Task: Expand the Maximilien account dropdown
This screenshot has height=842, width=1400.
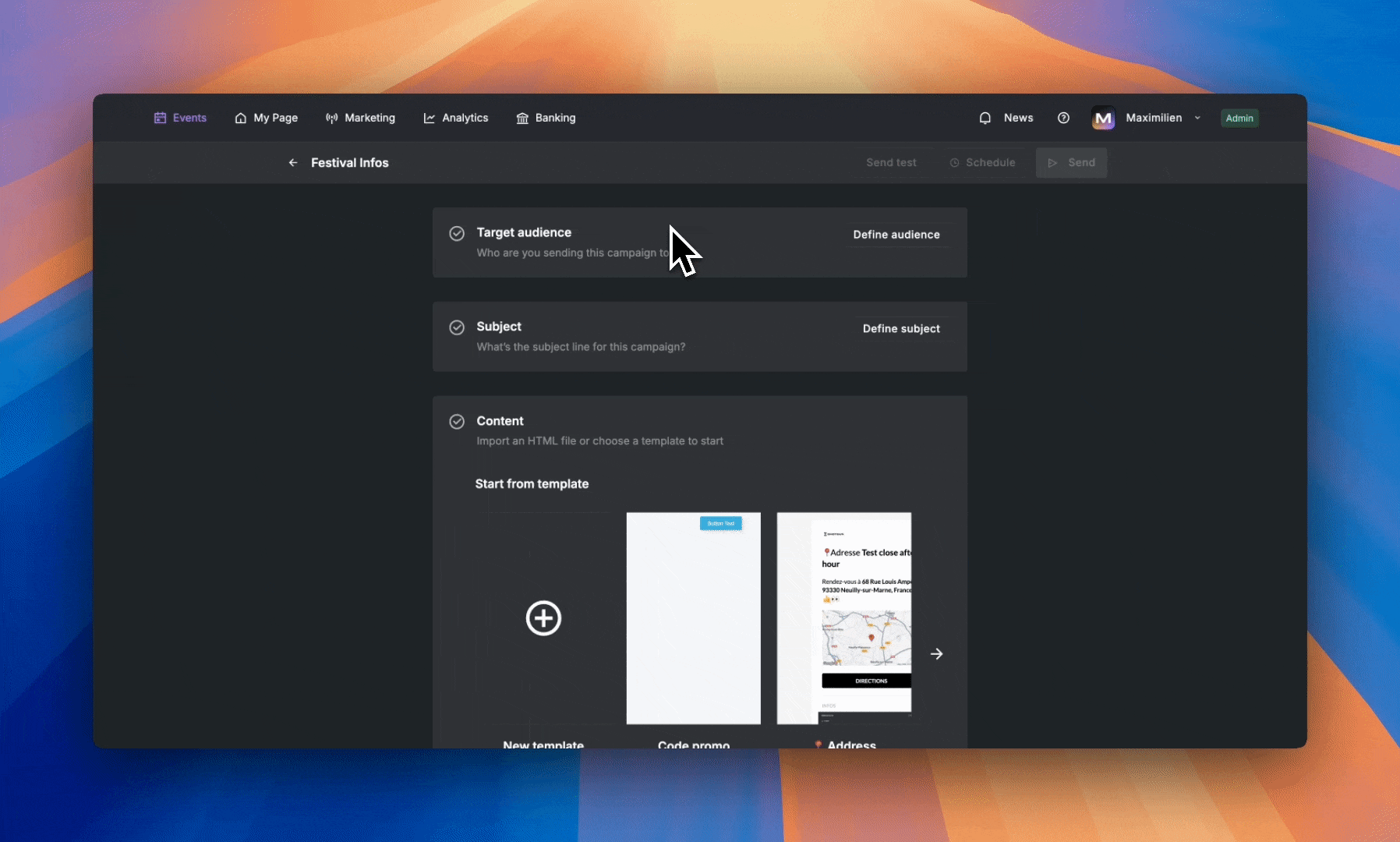Action: point(1197,118)
